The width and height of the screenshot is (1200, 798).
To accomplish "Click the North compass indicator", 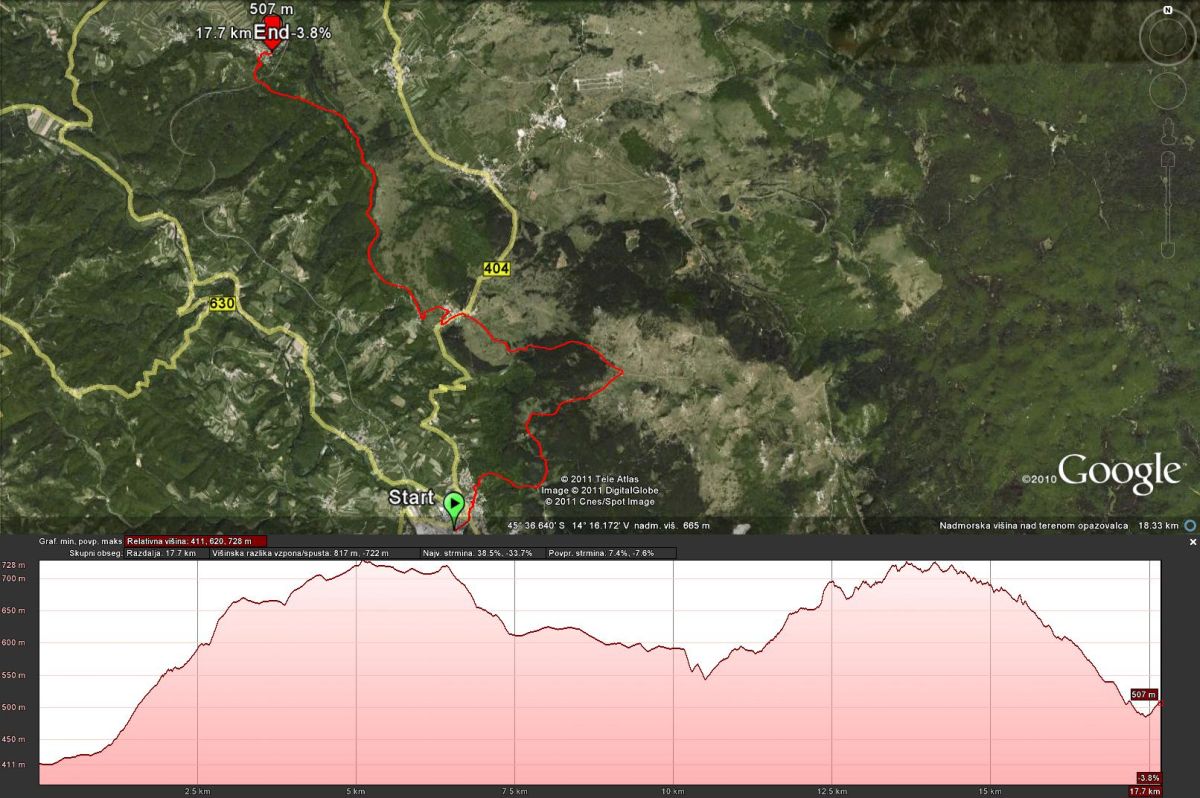I will 1167,10.
